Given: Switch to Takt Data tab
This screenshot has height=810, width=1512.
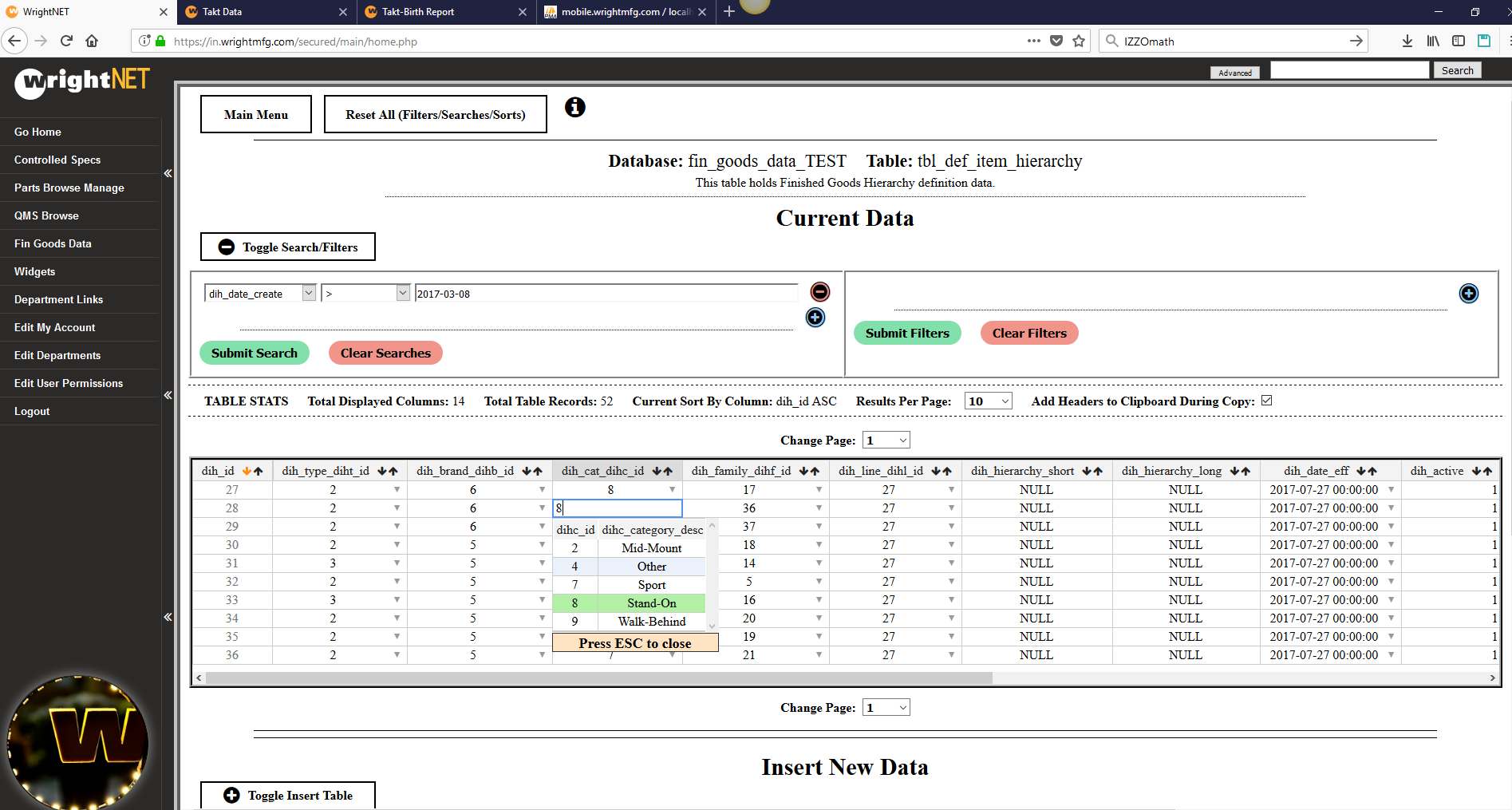Looking at the screenshot, I should coord(266,12).
